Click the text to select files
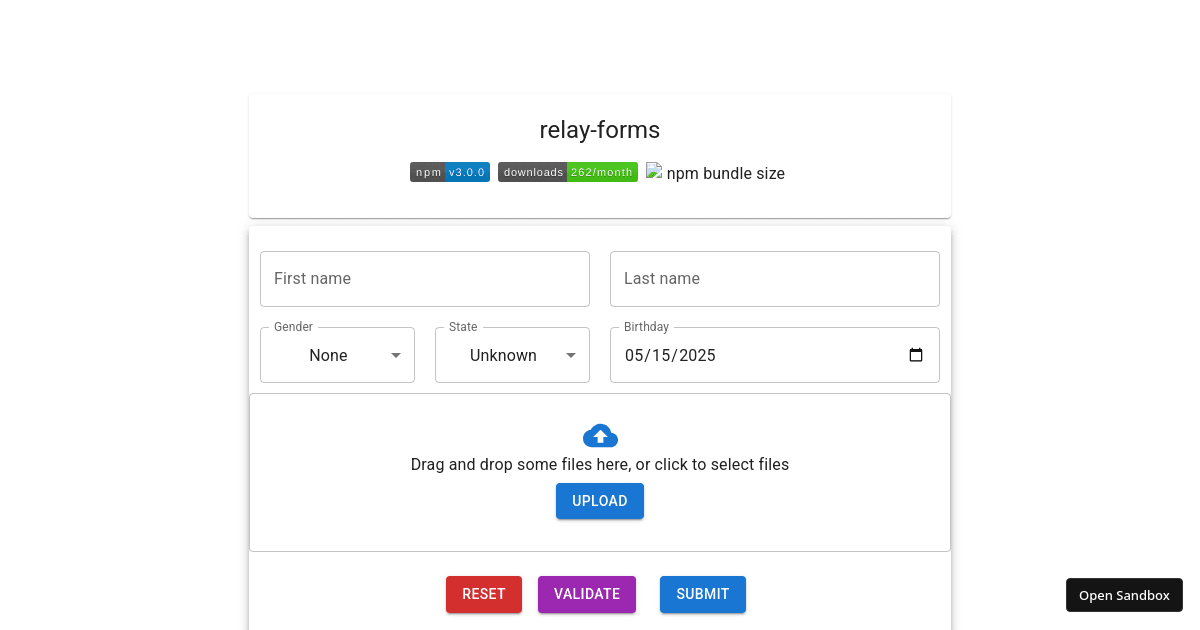 [x=600, y=464]
